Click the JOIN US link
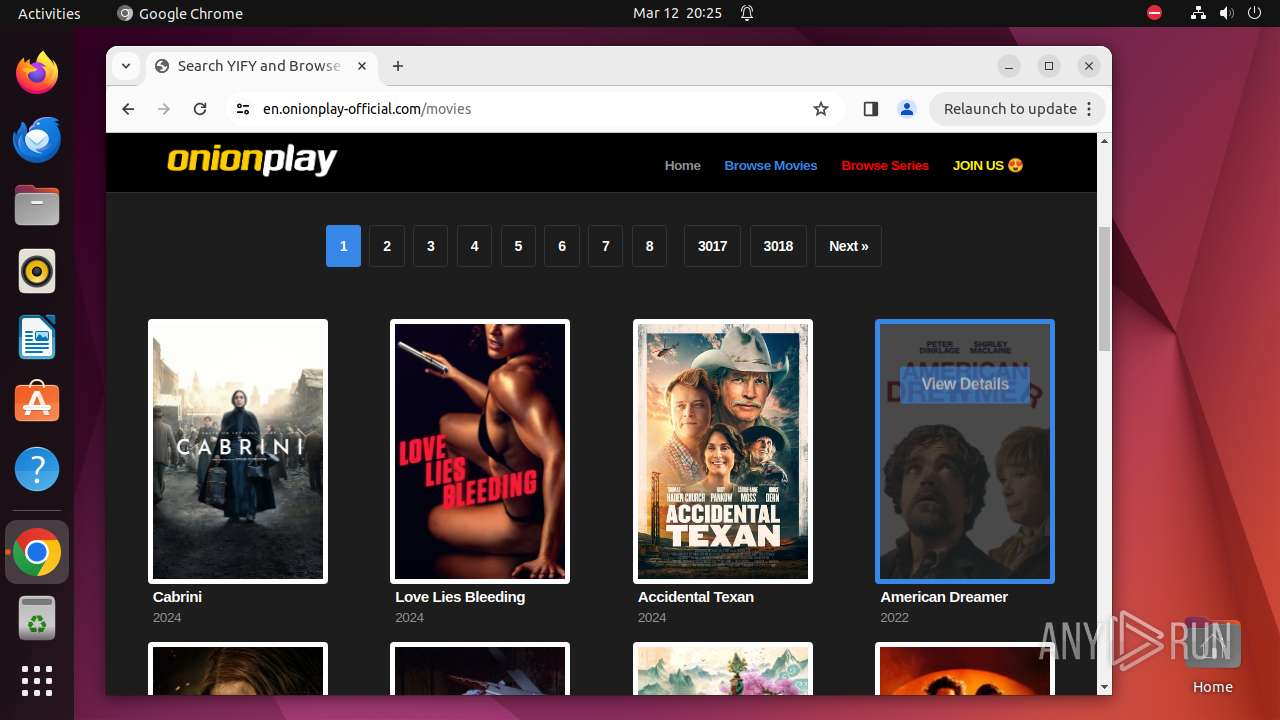1280x720 pixels. 988,165
